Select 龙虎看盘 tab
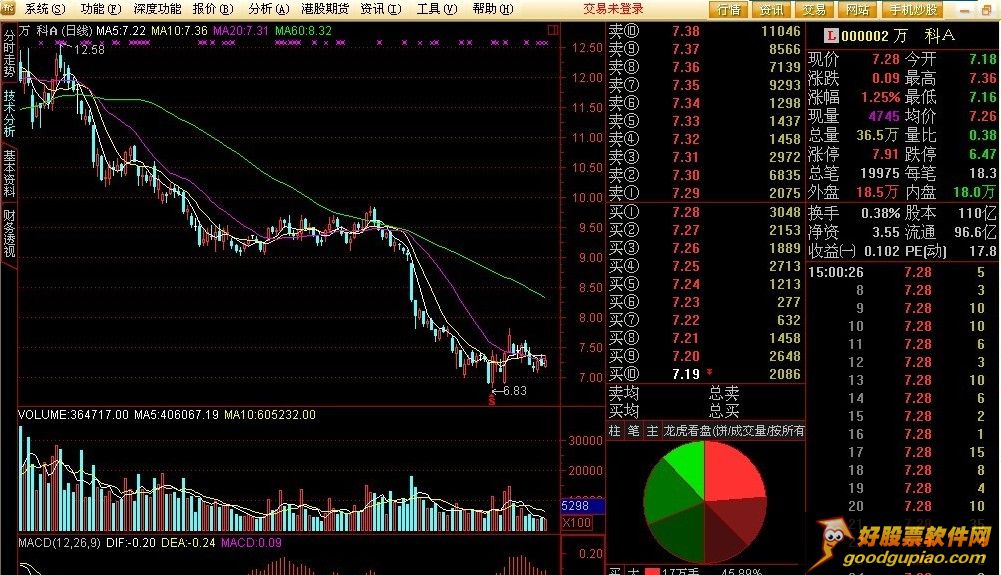The width and height of the screenshot is (1001, 575). click(734, 431)
